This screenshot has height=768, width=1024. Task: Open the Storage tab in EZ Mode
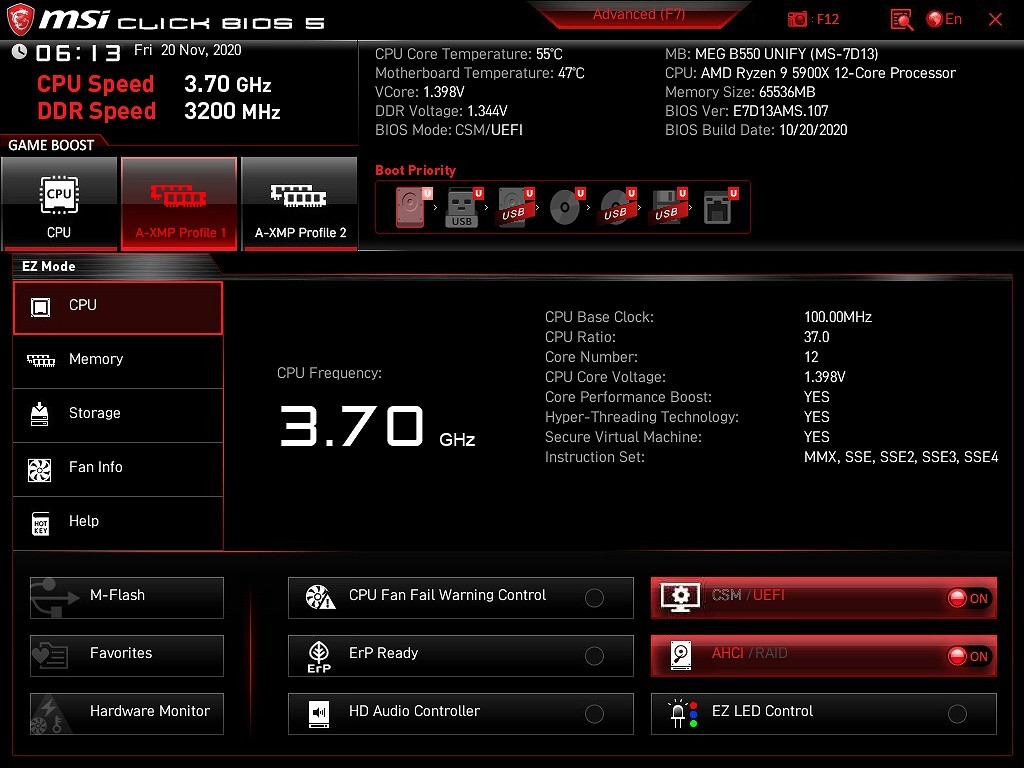pyautogui.click(x=118, y=415)
